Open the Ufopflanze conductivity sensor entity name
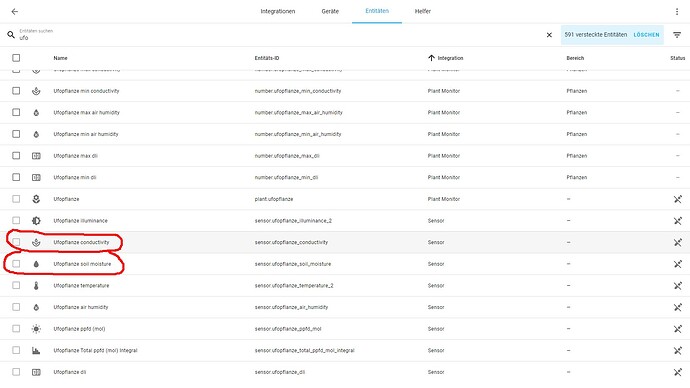Viewport: 690px width, 388px height. (81, 242)
